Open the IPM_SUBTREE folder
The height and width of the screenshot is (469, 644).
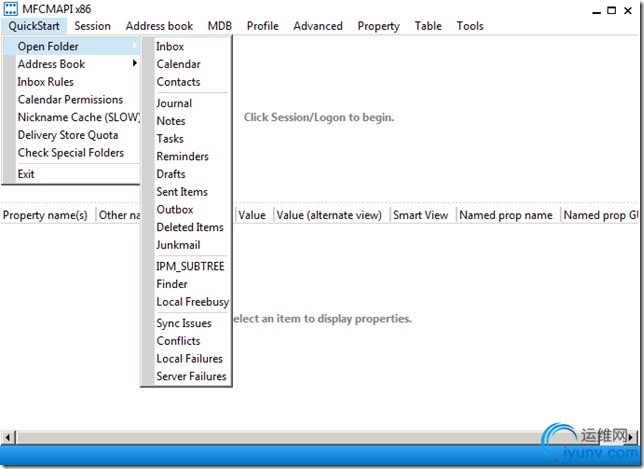click(186, 266)
